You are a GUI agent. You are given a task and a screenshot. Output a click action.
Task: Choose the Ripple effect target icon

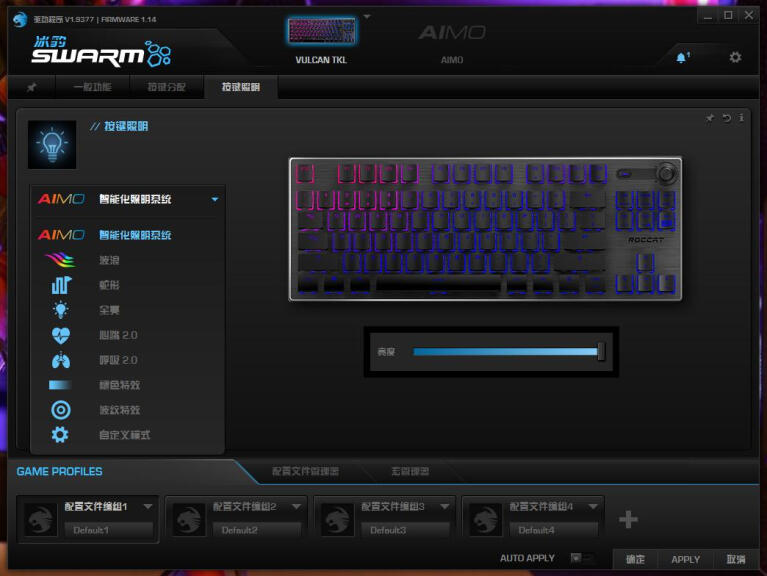click(x=60, y=410)
